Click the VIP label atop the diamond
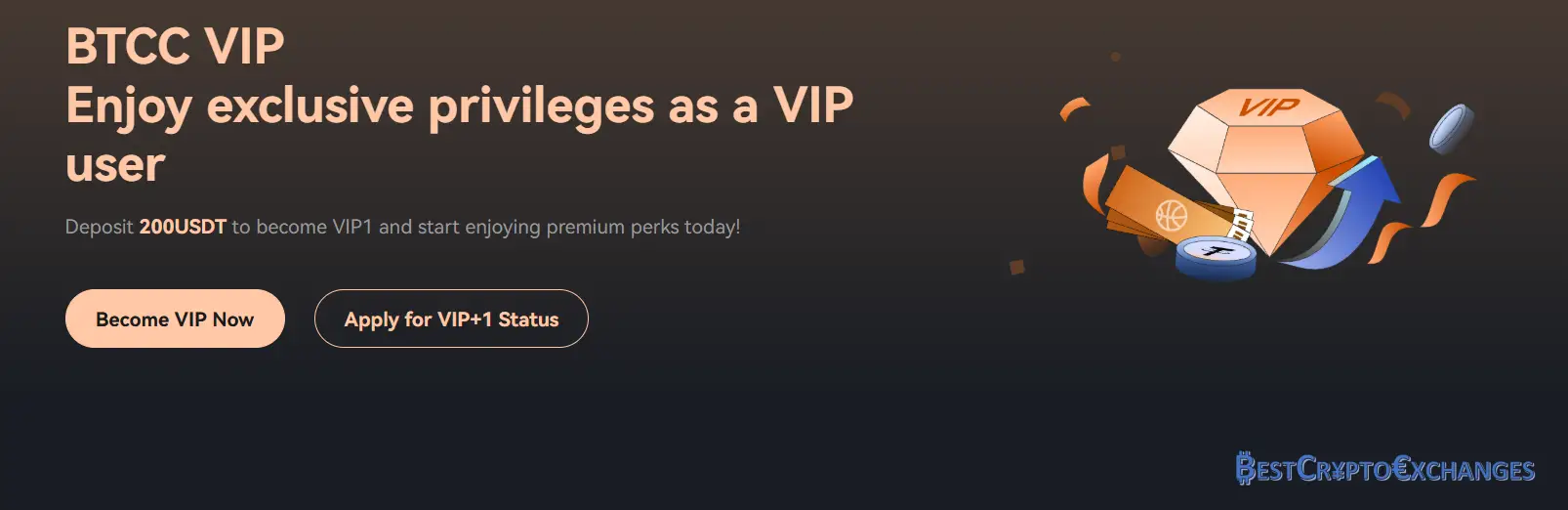The image size is (1568, 510). click(x=1269, y=106)
